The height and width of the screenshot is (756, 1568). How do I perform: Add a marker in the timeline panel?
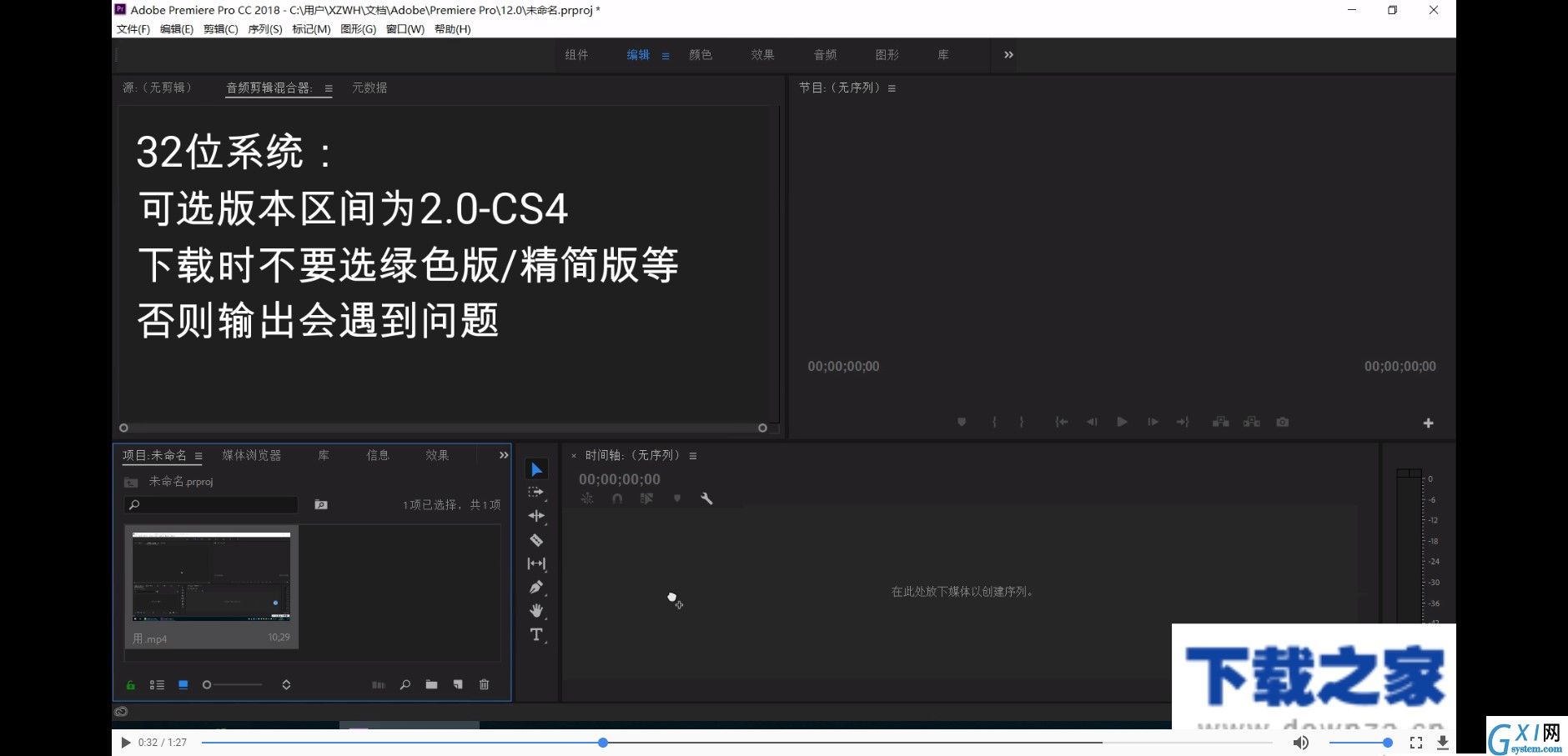(677, 498)
